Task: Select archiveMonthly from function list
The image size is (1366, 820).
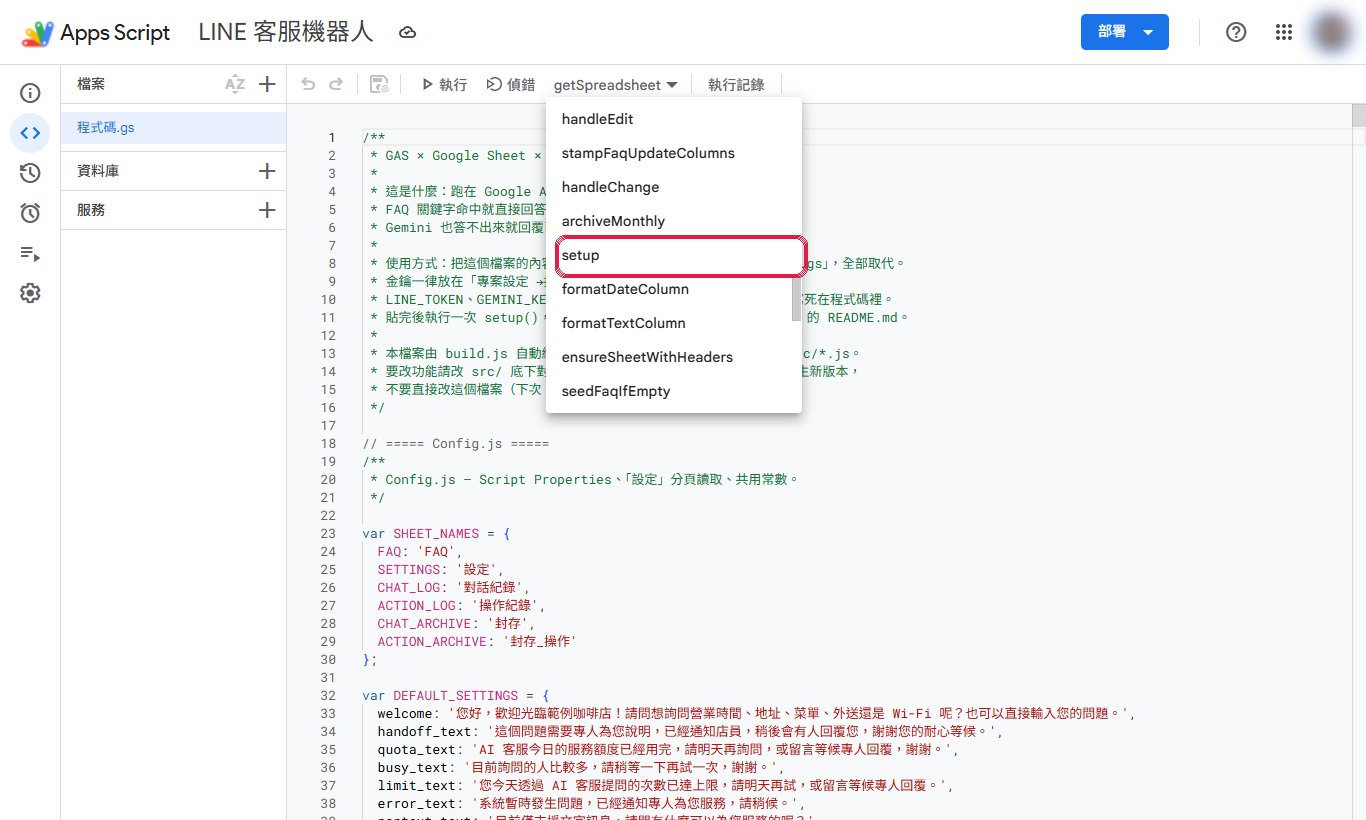Action: (674, 221)
